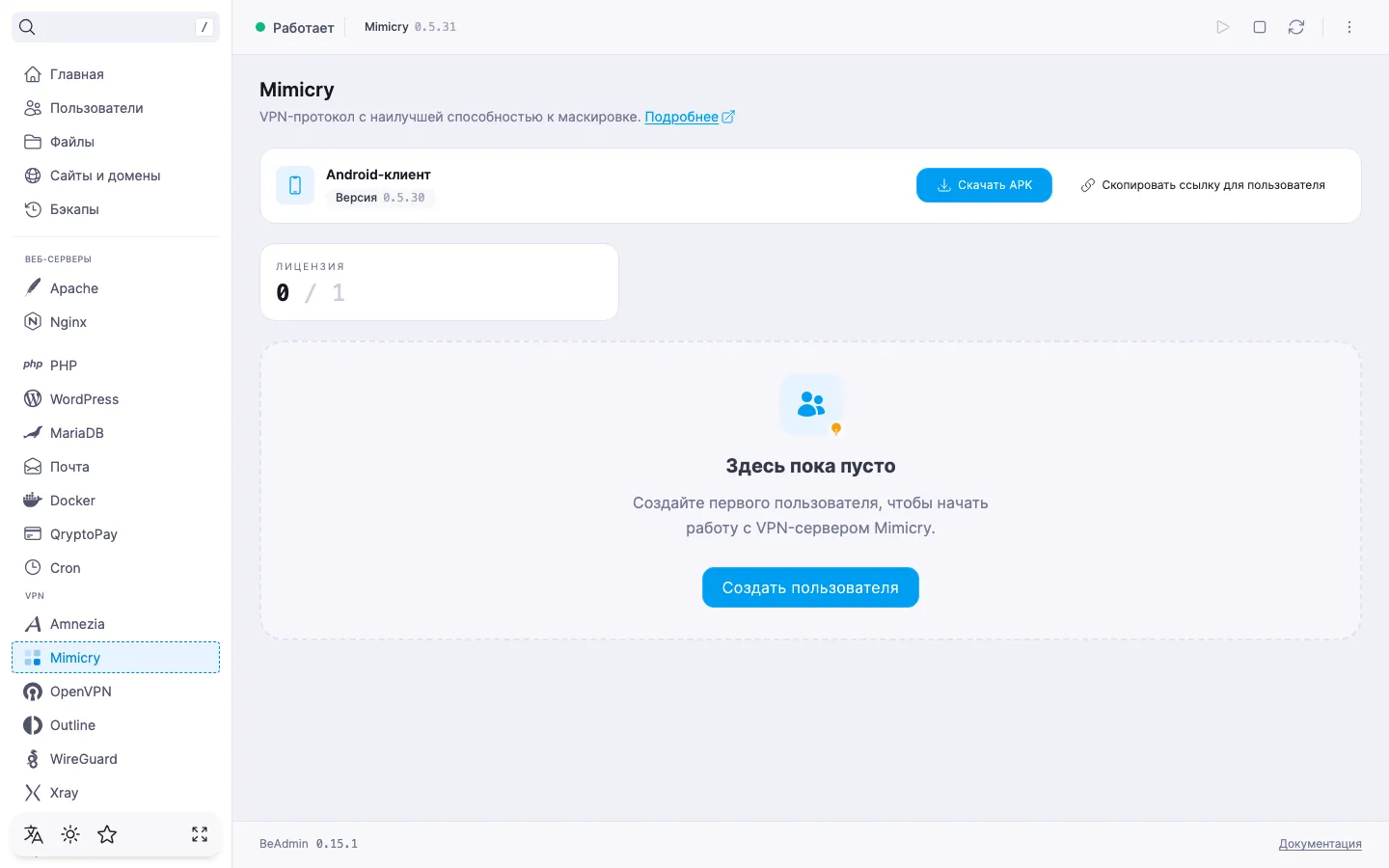The width and height of the screenshot is (1389, 868).
Task: Go to WireGuard VPN page
Action: point(116,759)
